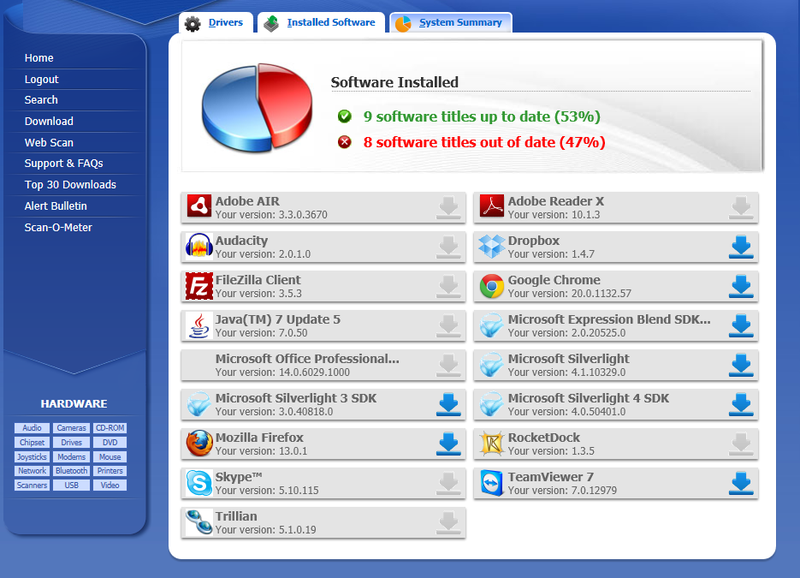Click greyed download arrow for Java 7 Update 5

pos(448,326)
